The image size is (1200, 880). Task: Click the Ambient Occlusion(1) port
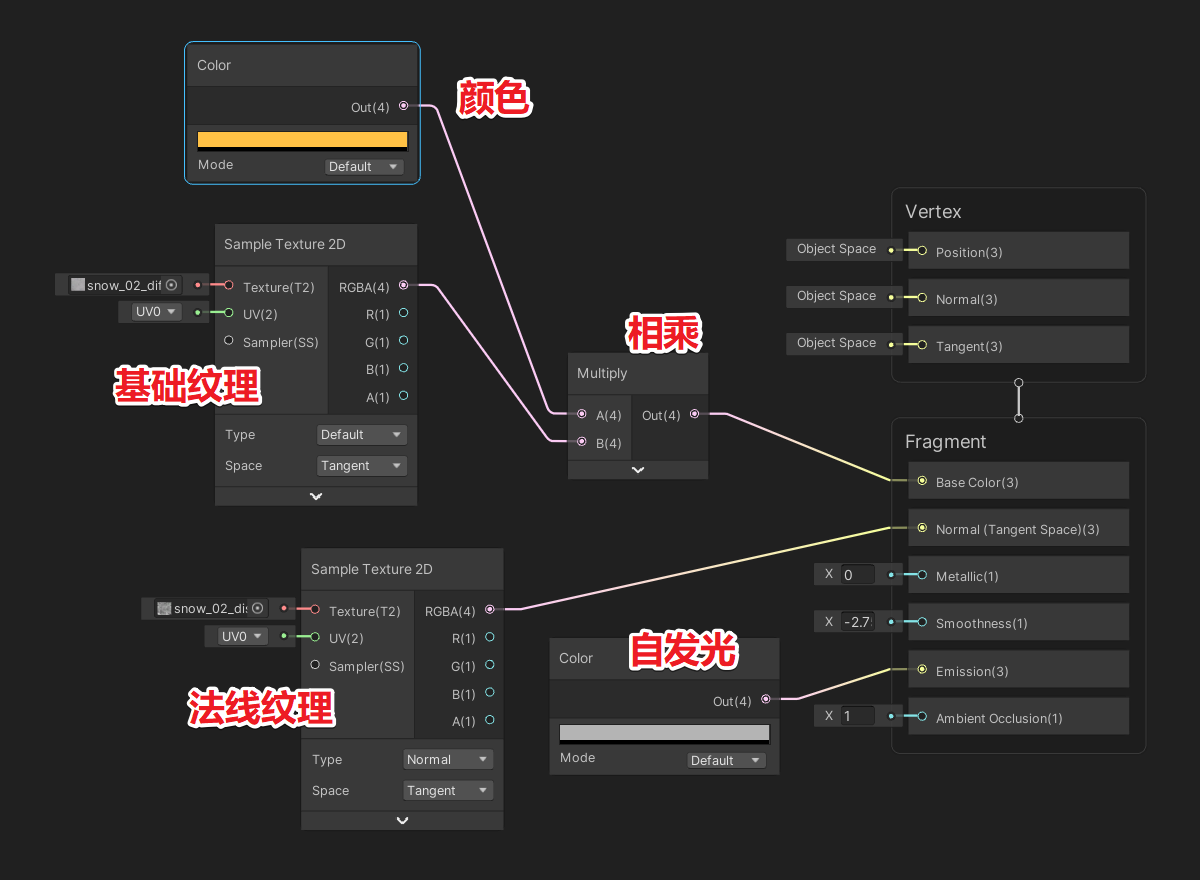point(921,717)
